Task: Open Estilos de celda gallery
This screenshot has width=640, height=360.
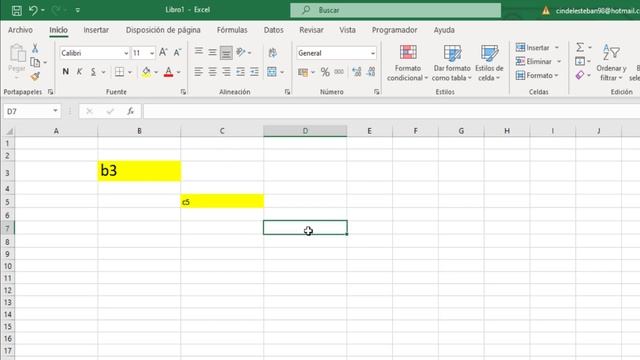Action: 489,63
